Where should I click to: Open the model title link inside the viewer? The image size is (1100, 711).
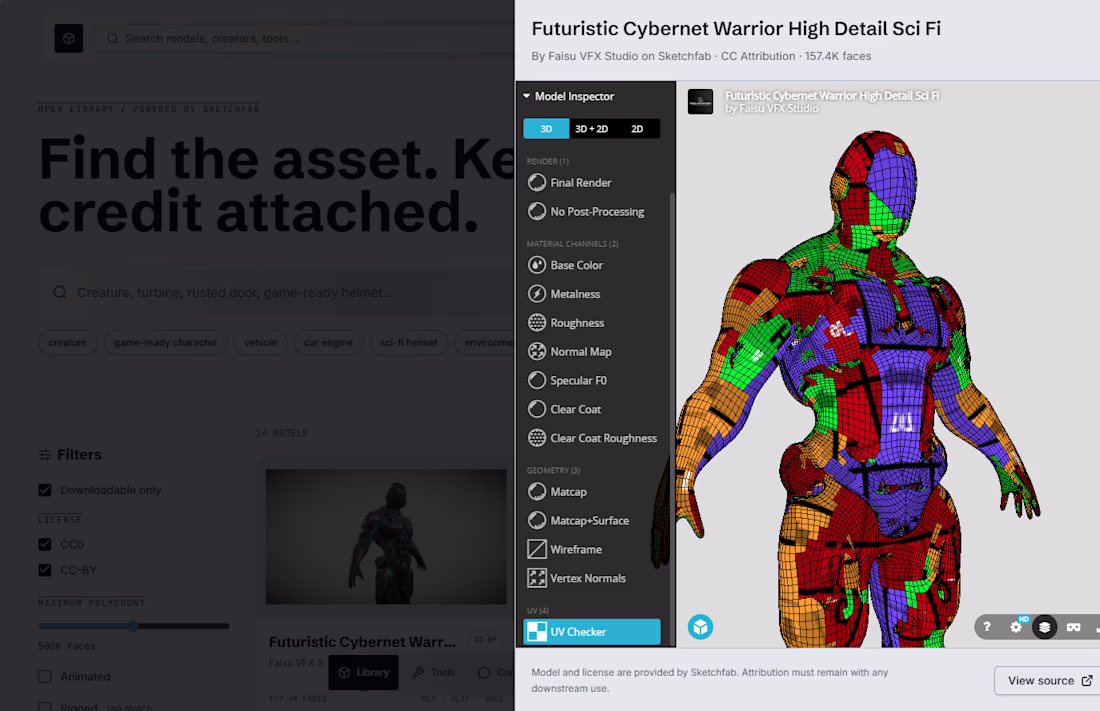[x=832, y=95]
